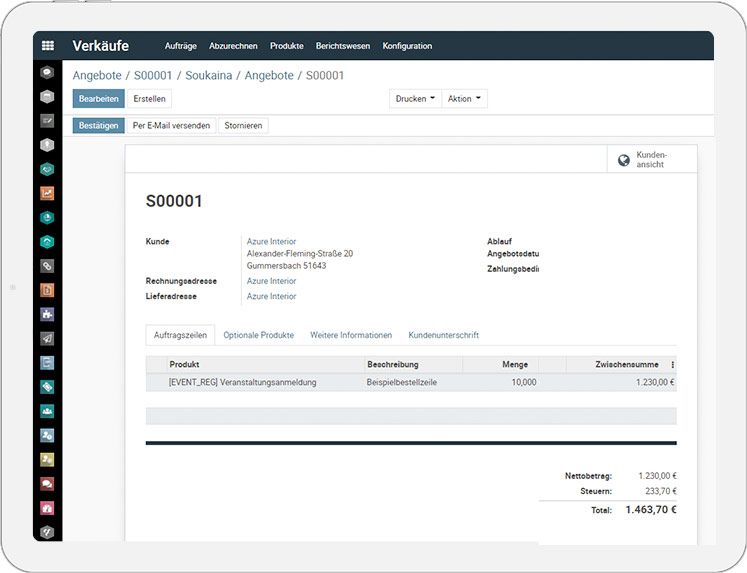
Task: Click the address line Alexander-Fleming-Straße 20
Action: (300, 254)
